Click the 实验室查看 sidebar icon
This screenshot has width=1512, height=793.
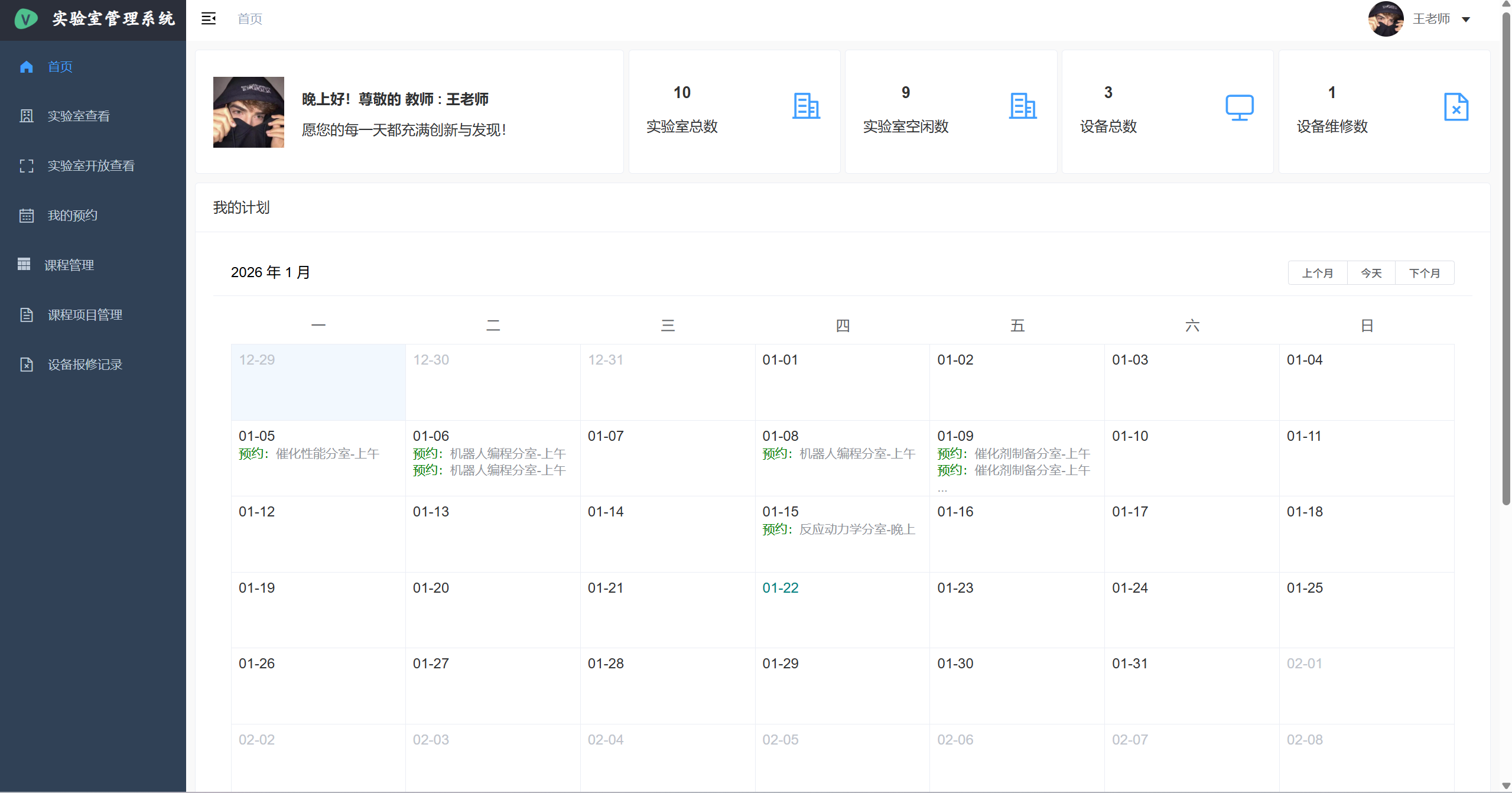pyautogui.click(x=27, y=116)
